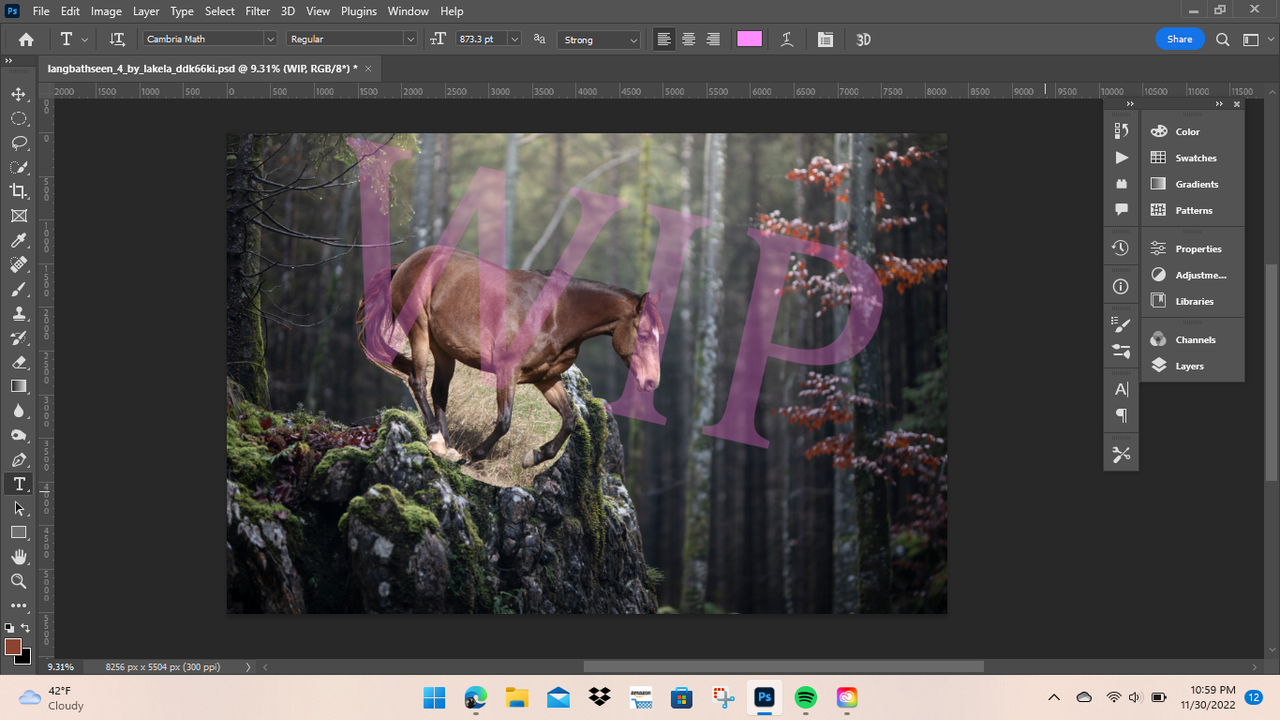Select the Move tool
Screen dimensions: 1280x720
tap(18, 94)
